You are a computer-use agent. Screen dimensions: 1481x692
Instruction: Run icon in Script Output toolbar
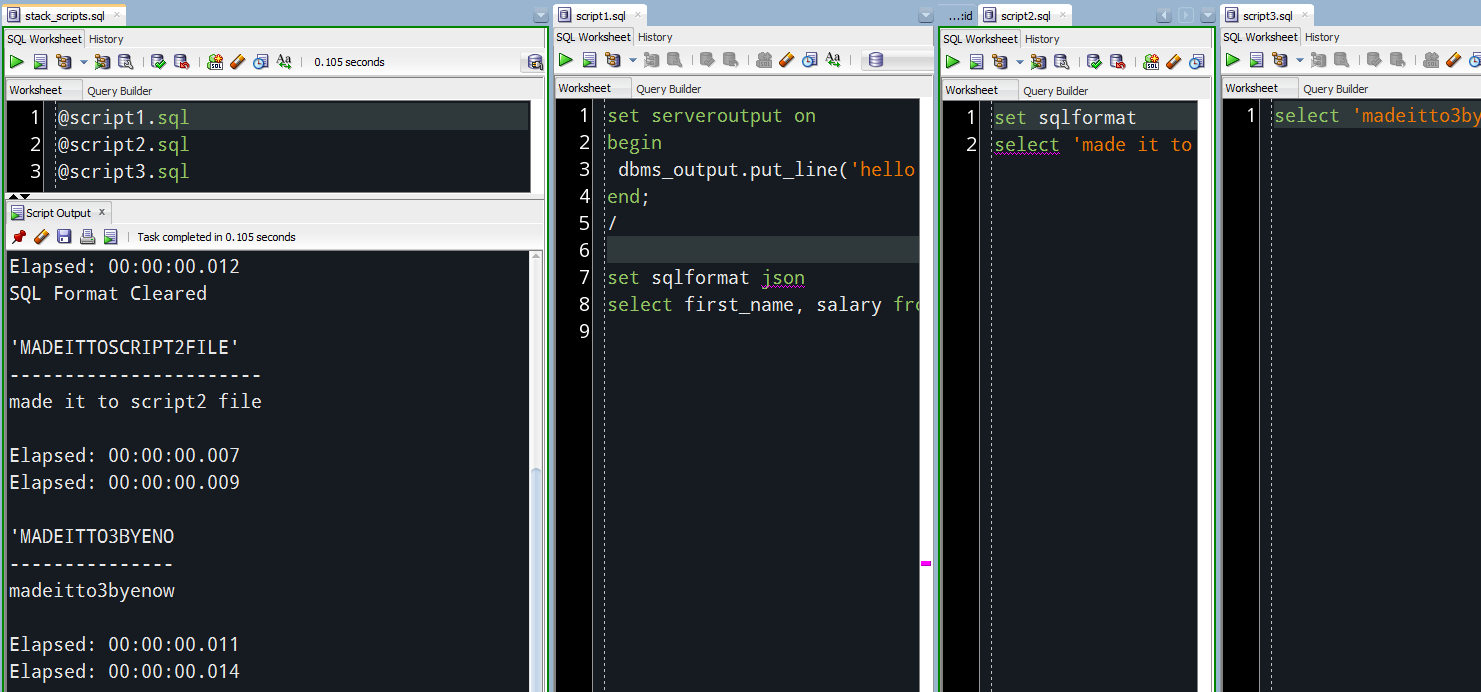(x=110, y=237)
